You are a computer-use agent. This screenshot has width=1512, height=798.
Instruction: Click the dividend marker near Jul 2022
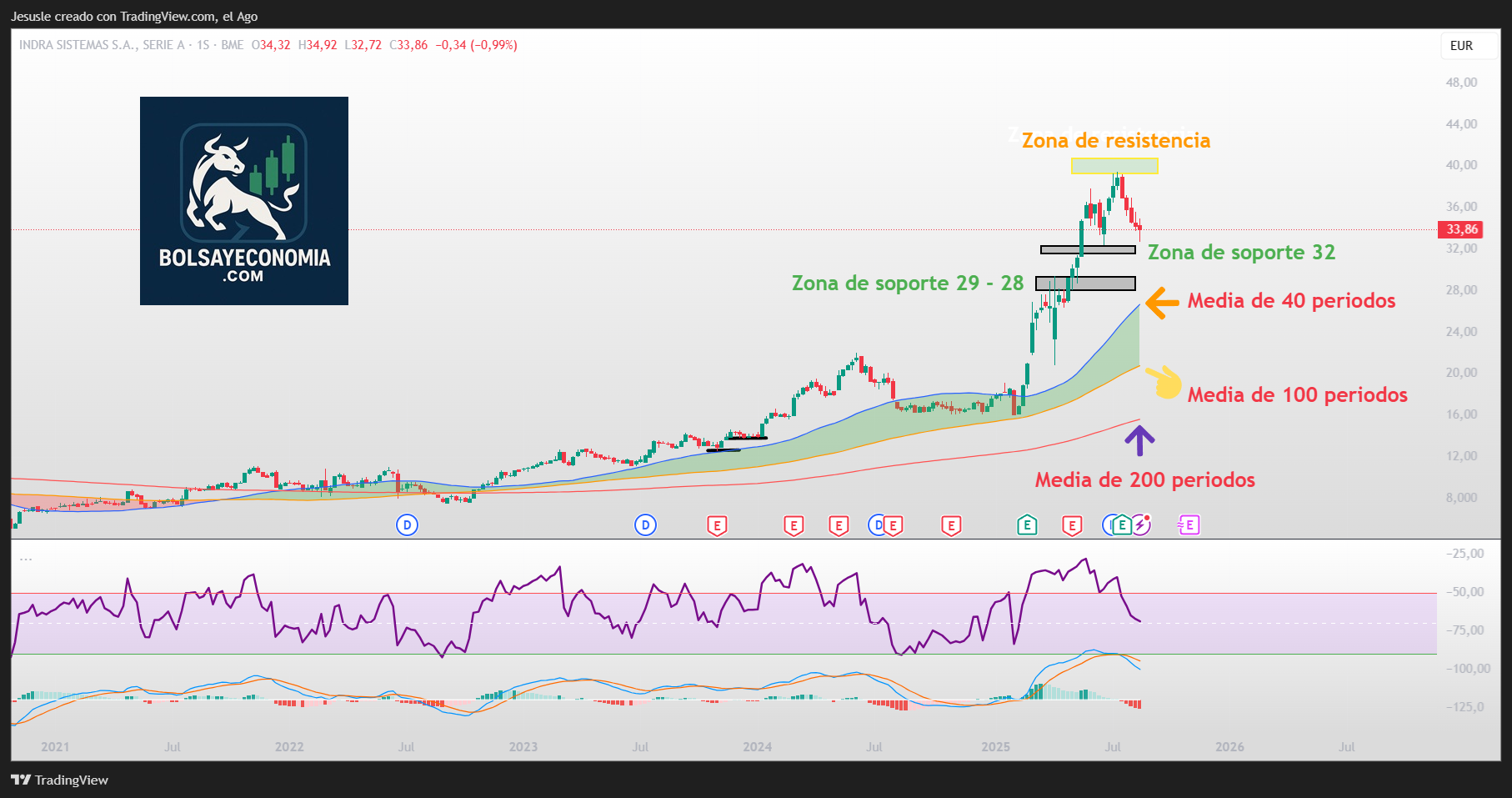tap(407, 524)
